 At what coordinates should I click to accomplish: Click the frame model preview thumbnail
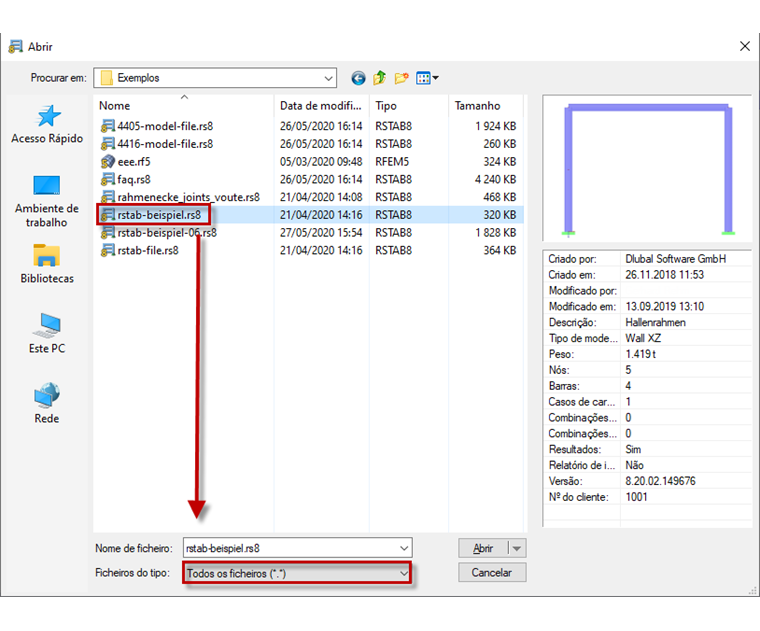click(x=648, y=169)
